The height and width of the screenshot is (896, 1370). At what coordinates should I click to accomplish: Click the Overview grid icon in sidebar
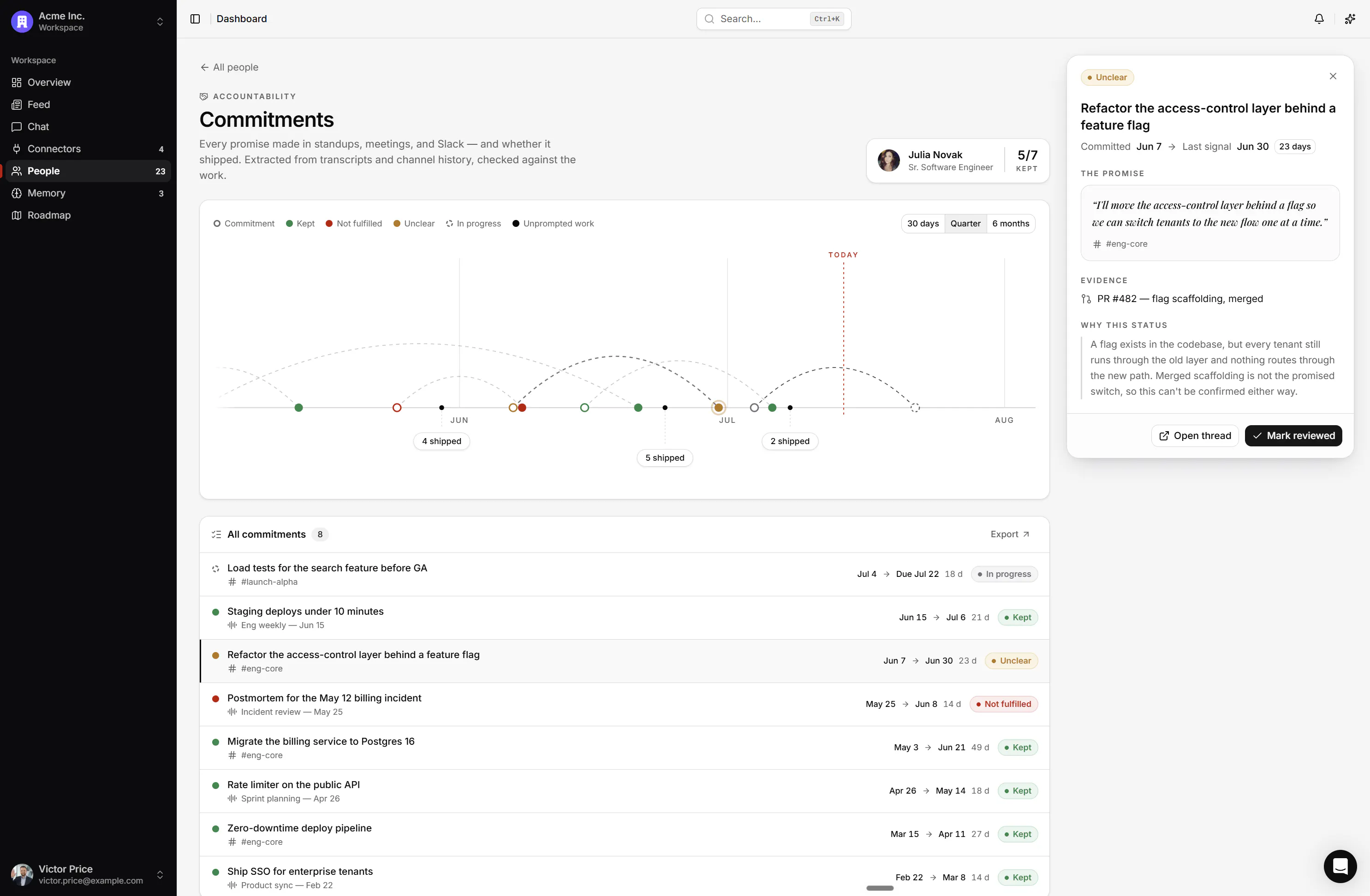pyautogui.click(x=17, y=82)
